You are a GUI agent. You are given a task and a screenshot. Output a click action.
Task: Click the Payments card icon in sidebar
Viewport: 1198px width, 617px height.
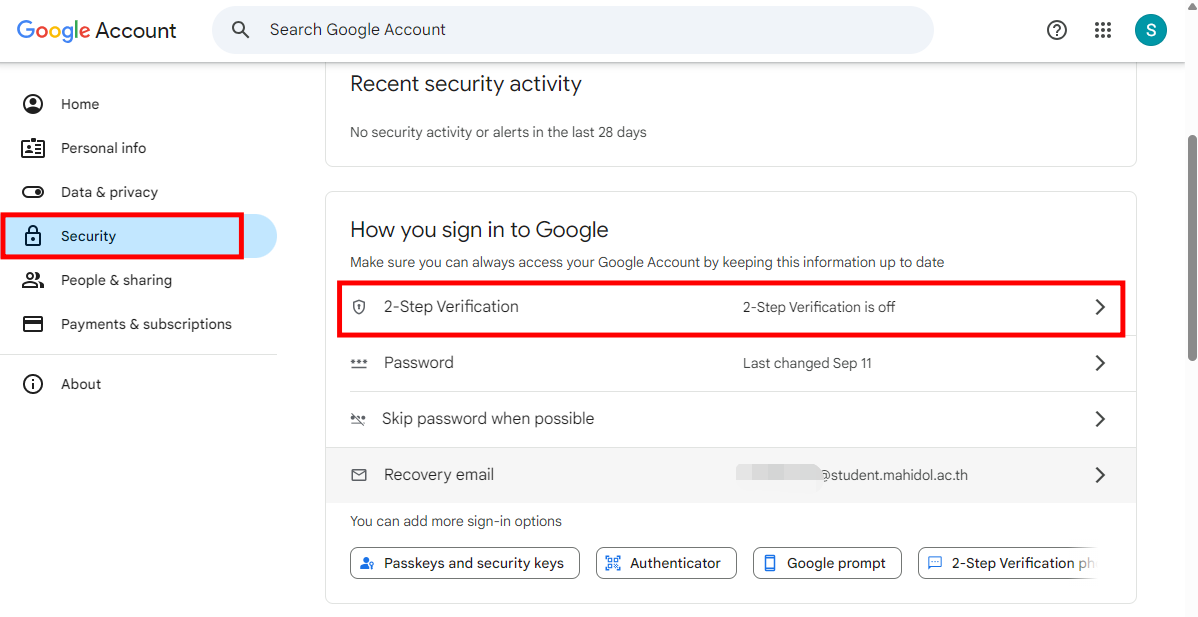[33, 324]
